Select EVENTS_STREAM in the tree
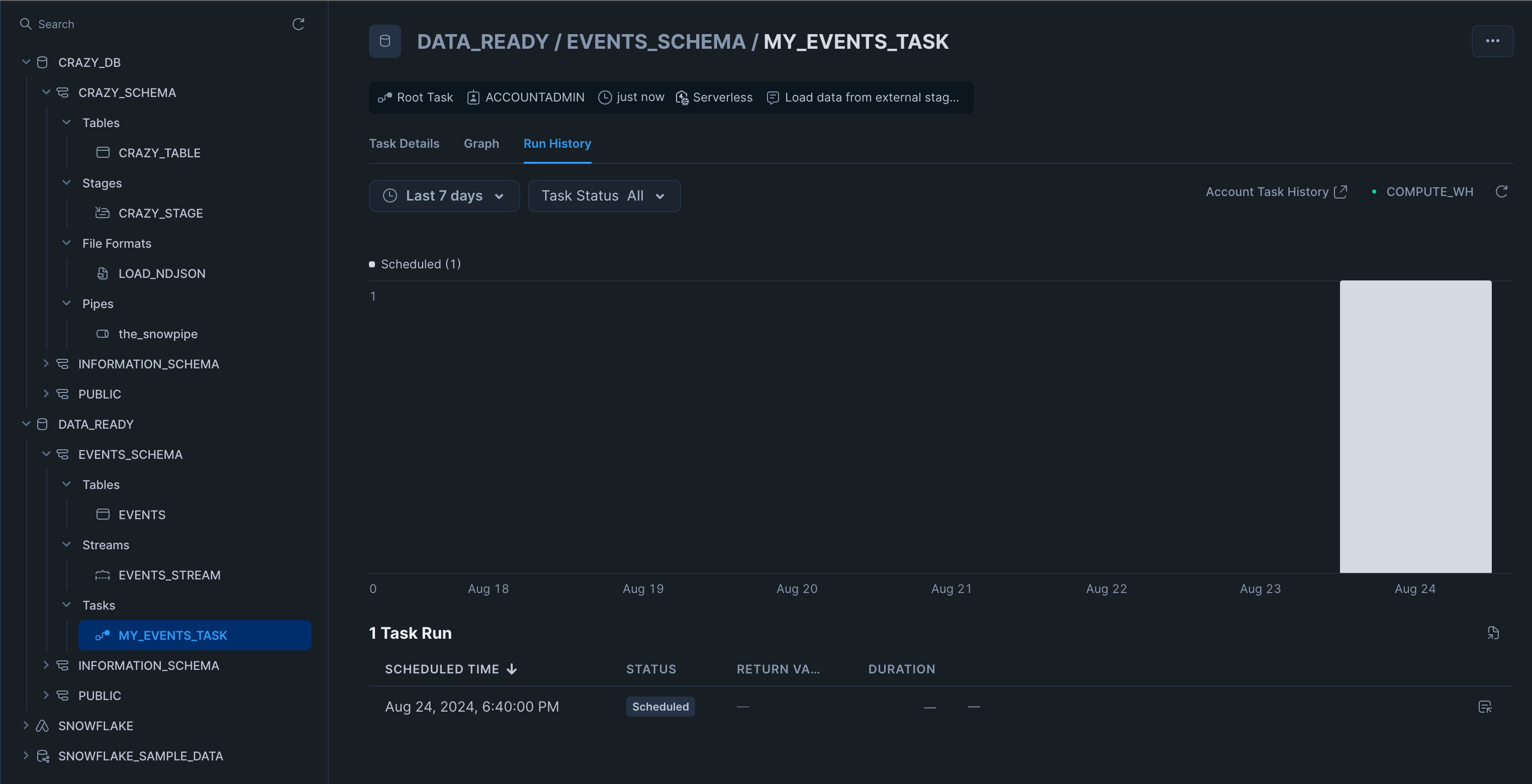Image resolution: width=1532 pixels, height=784 pixels. [169, 574]
